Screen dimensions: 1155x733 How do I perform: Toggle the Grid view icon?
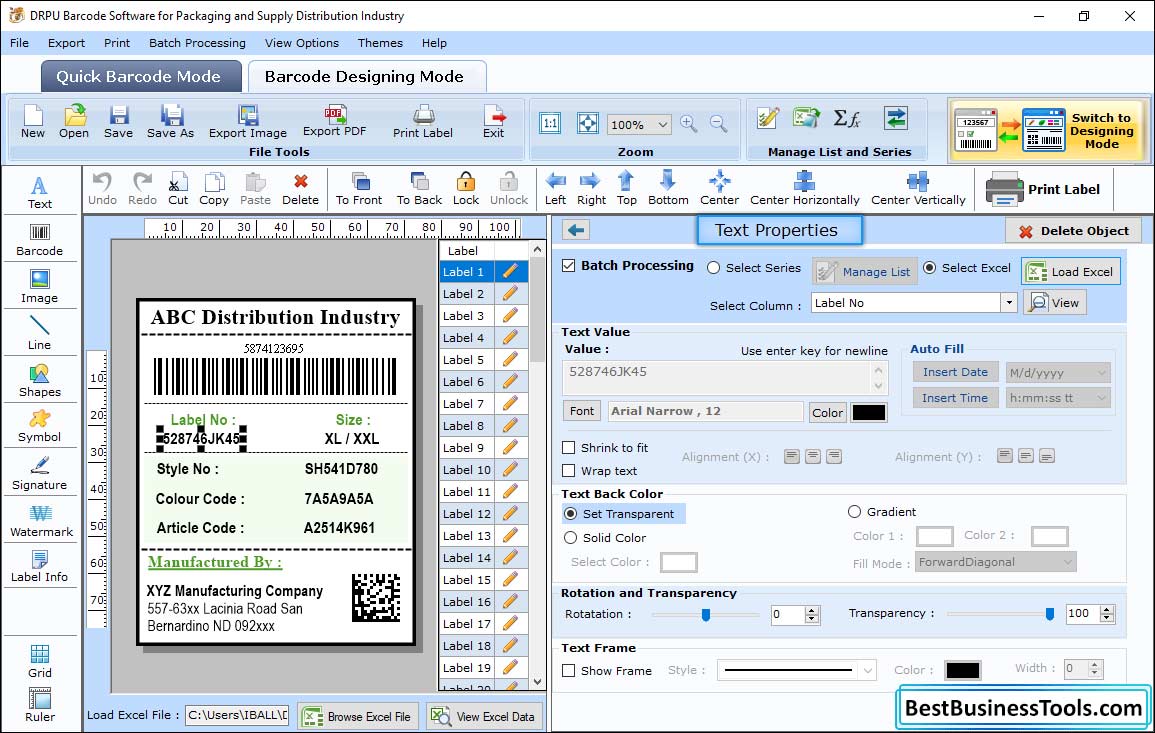coord(40,661)
